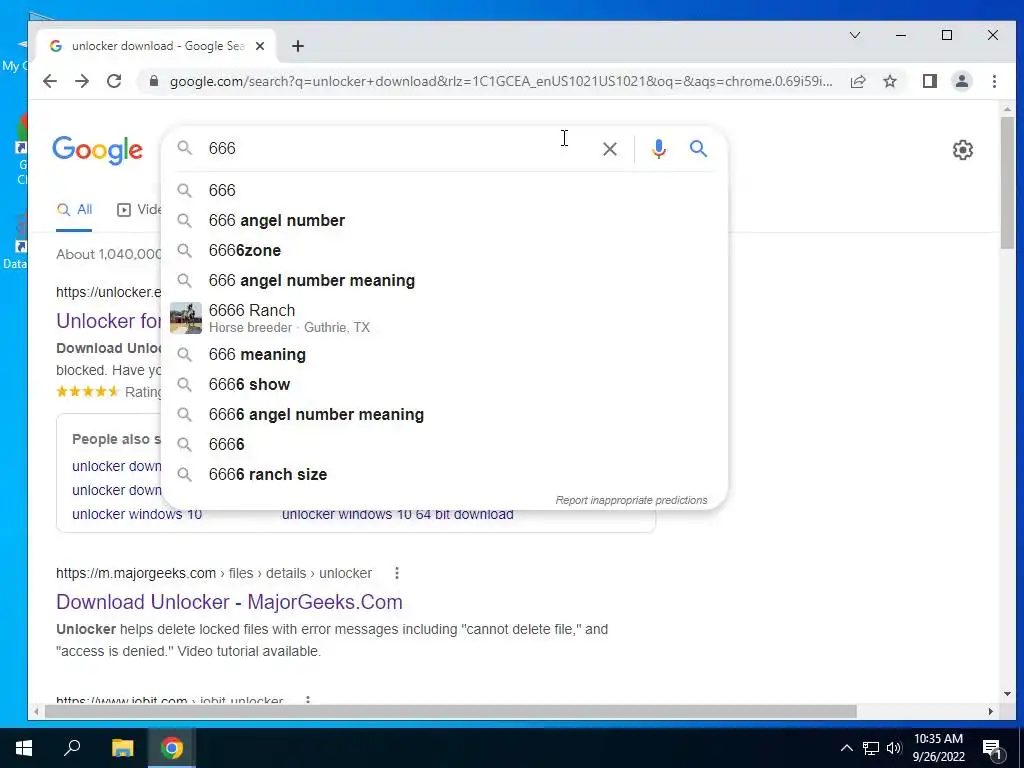The height and width of the screenshot is (768, 1024).
Task: Switch to the Videos search tab
Action: (x=138, y=210)
